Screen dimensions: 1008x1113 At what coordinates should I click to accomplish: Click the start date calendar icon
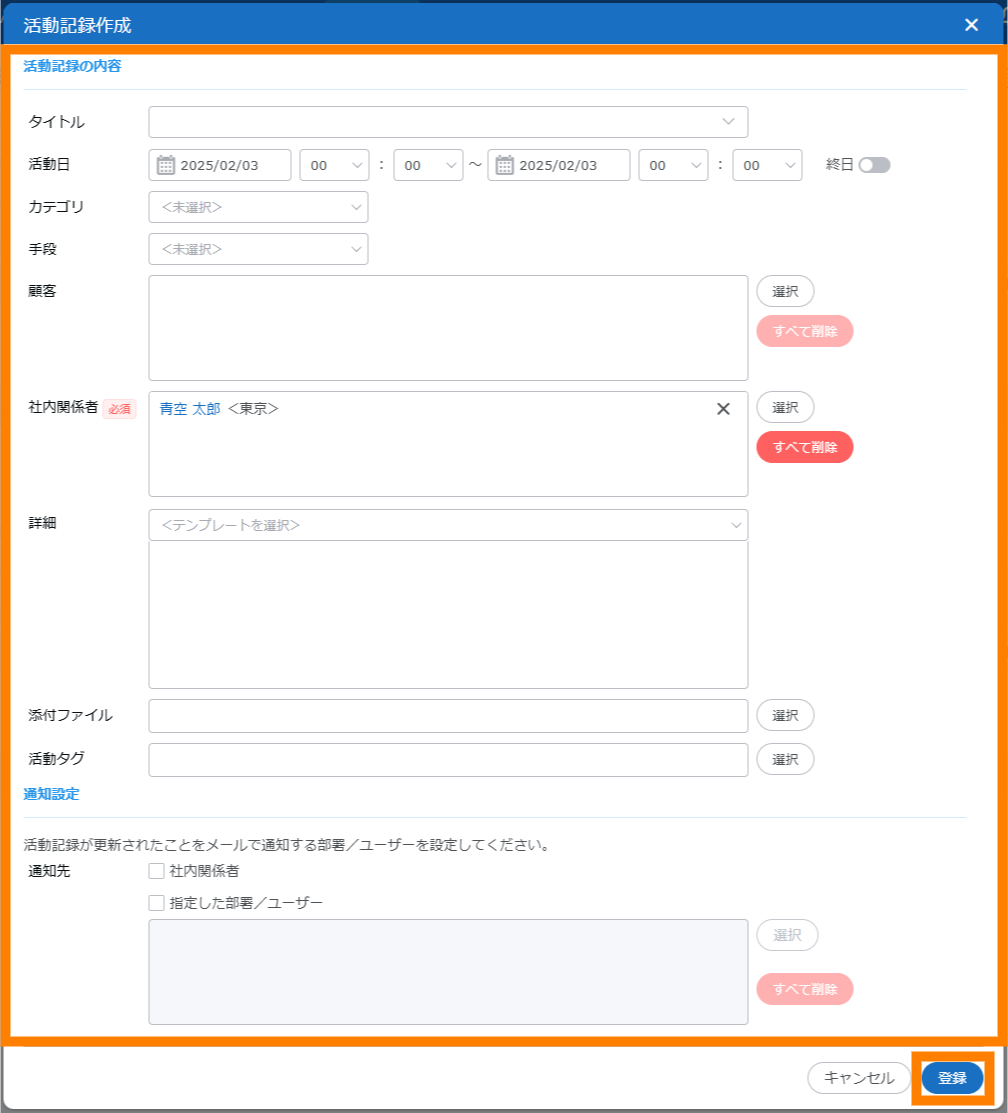(x=166, y=165)
